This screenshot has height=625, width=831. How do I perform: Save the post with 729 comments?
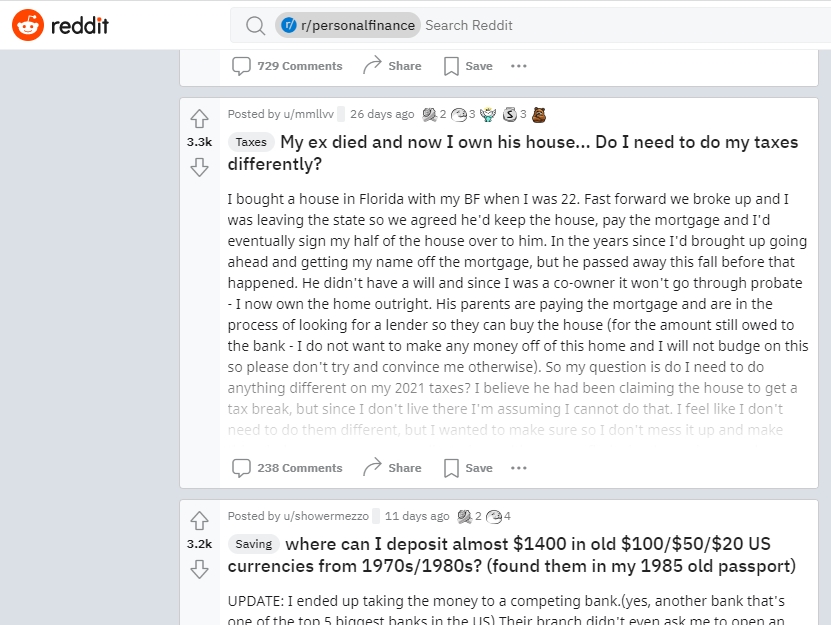(468, 66)
